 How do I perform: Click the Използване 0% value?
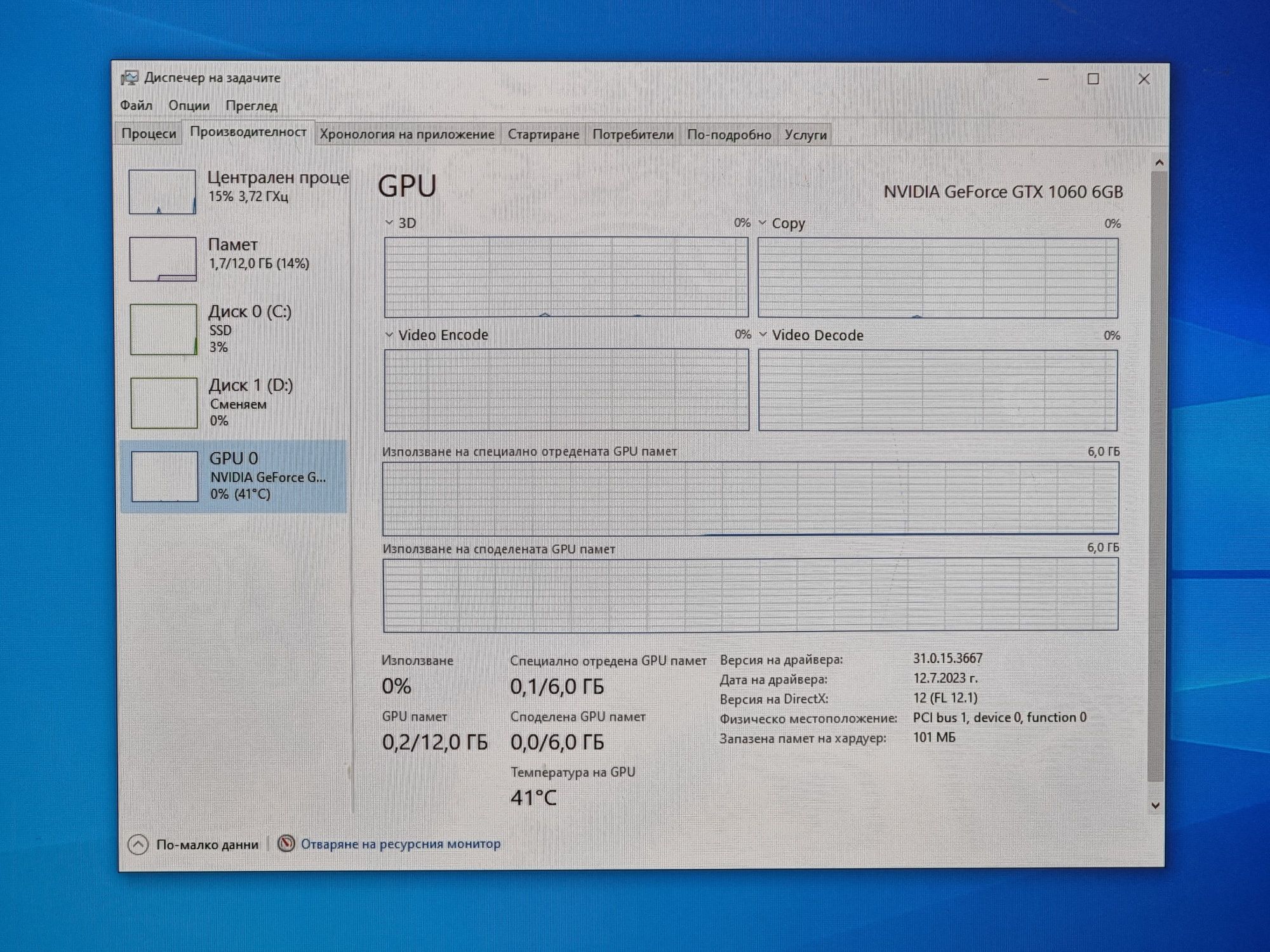[x=396, y=686]
